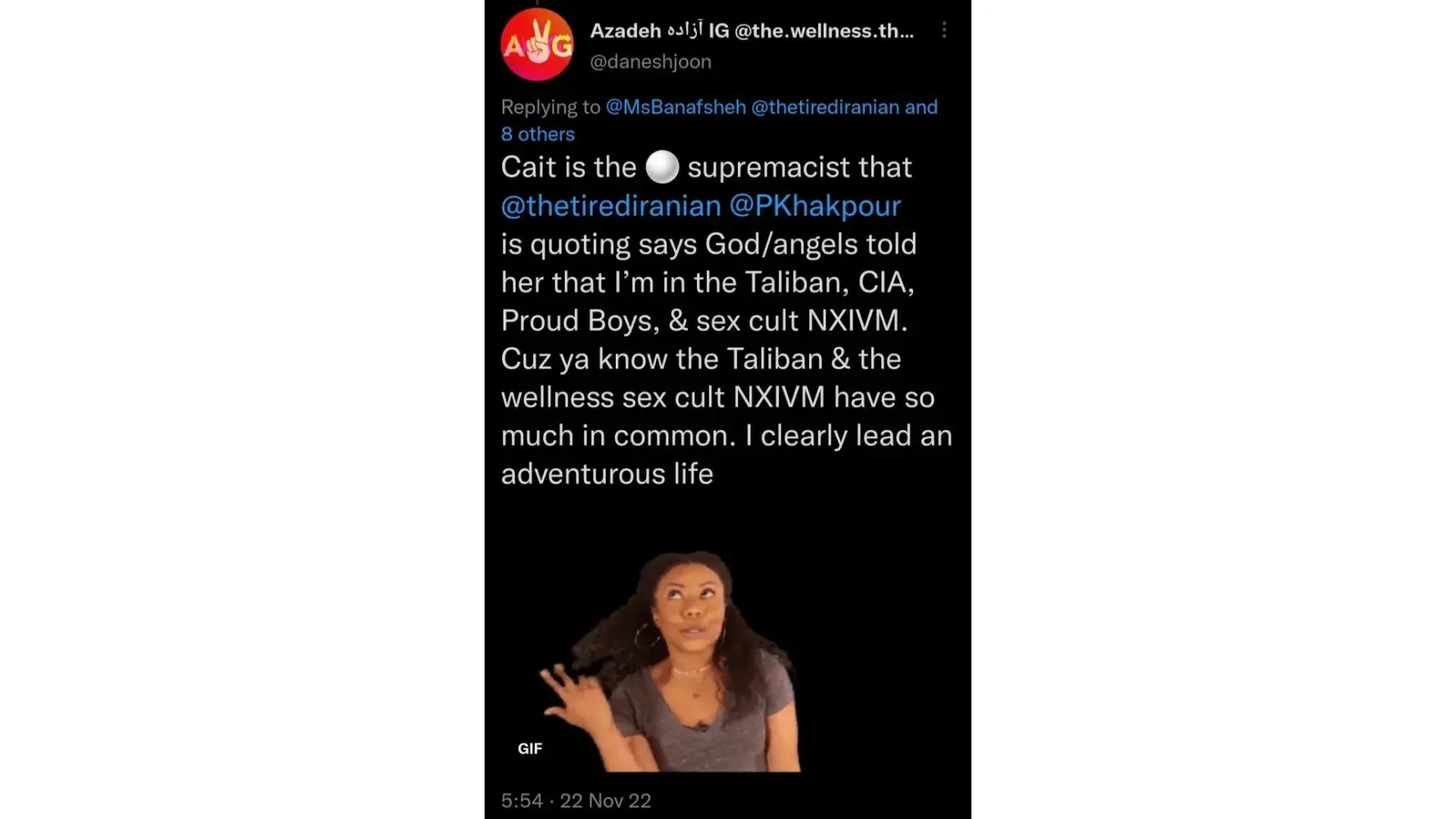Click the 22 Nov 22 date
The width and height of the screenshot is (1456, 819).
click(605, 801)
